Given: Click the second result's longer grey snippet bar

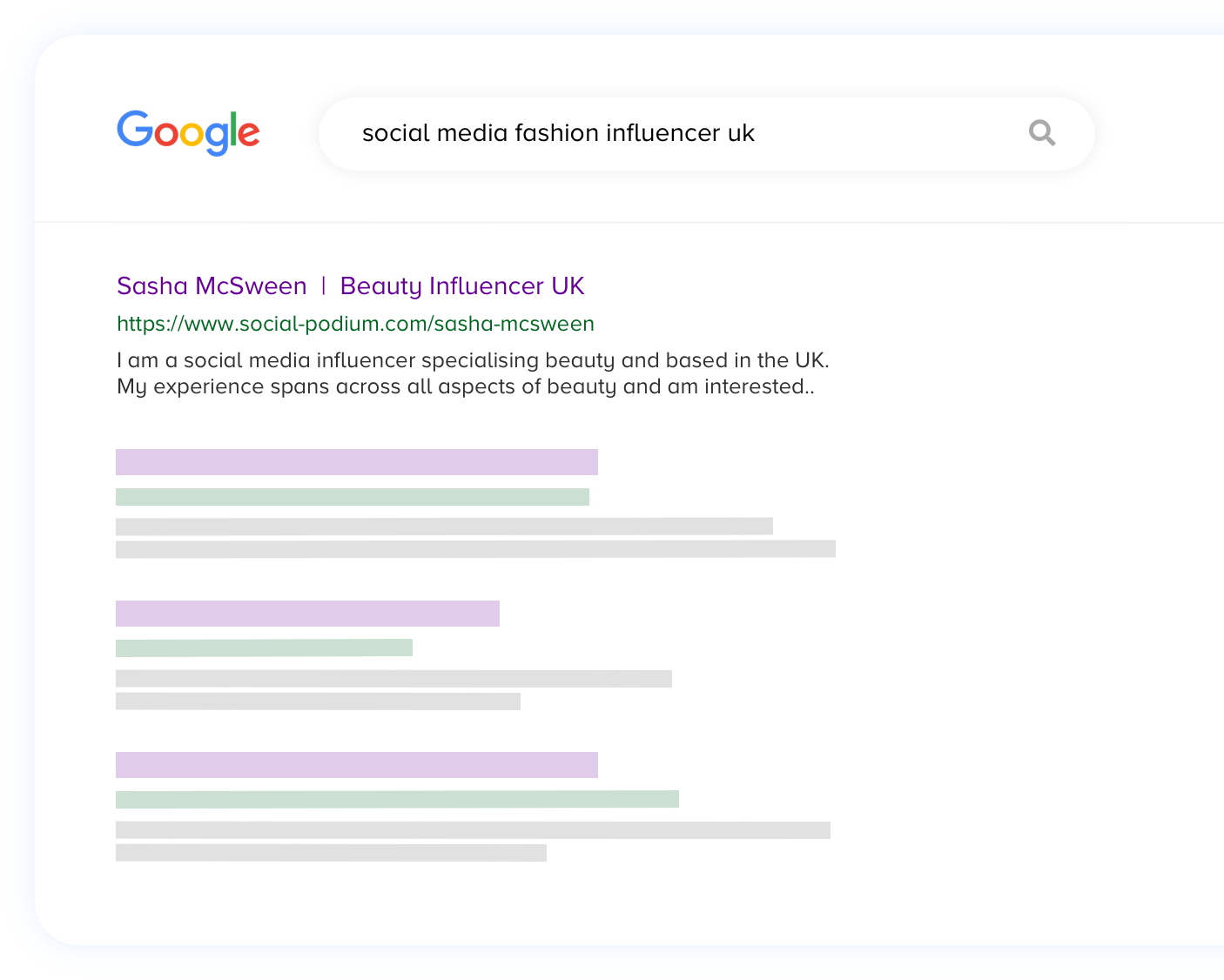Looking at the screenshot, I should pyautogui.click(x=475, y=549).
